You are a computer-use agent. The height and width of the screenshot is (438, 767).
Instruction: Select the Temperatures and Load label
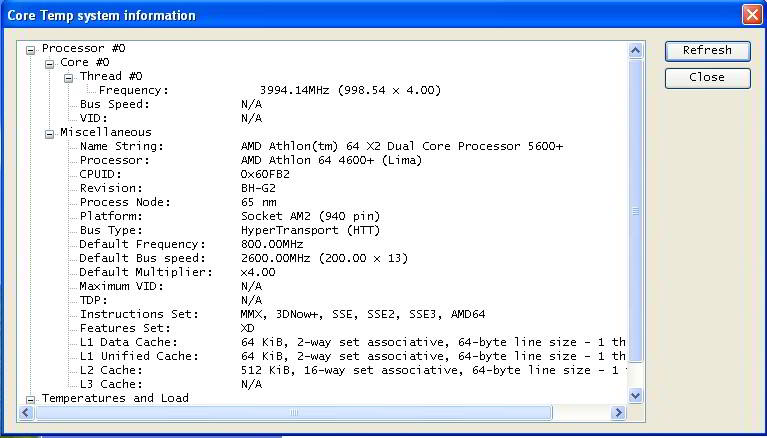pos(115,398)
